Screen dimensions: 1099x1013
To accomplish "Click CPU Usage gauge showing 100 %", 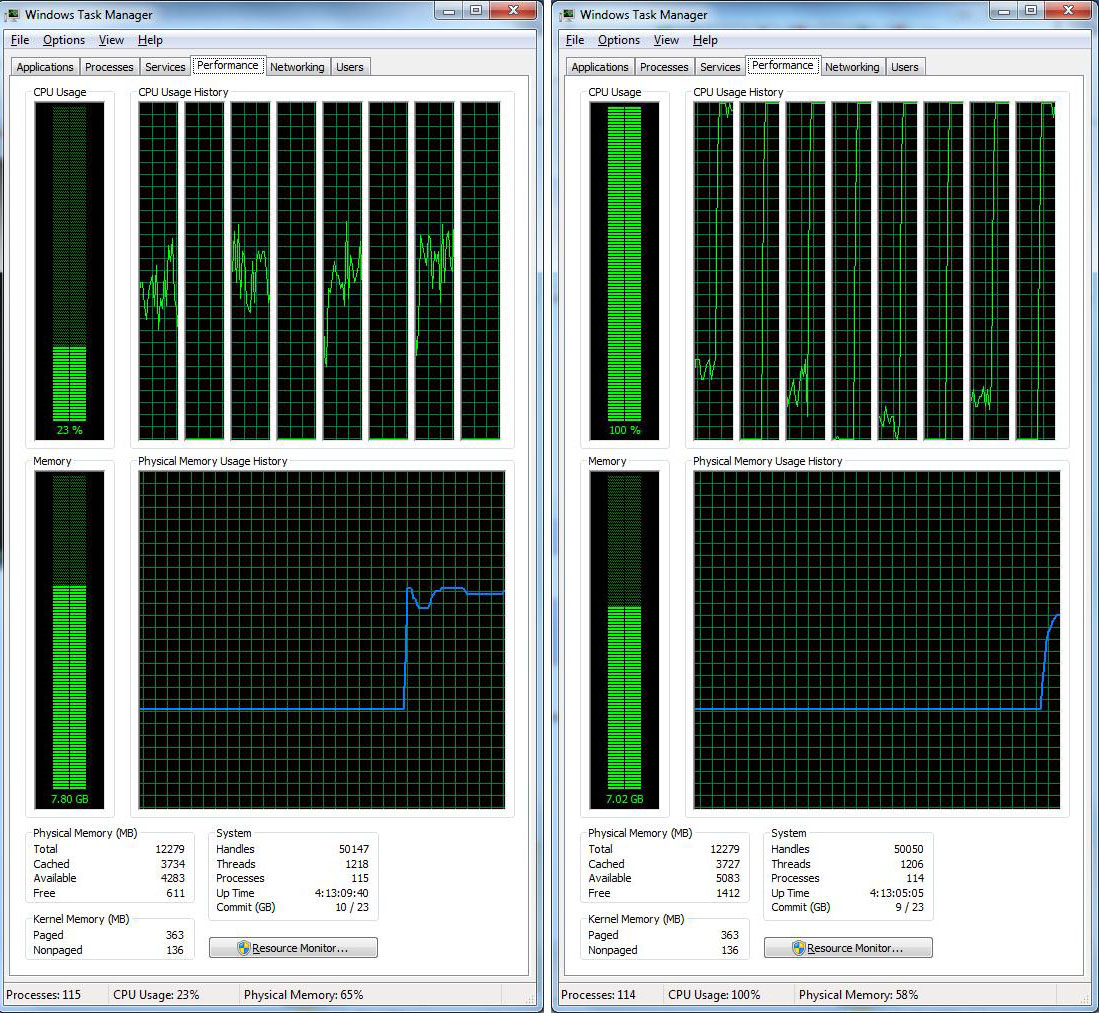I will (x=624, y=271).
